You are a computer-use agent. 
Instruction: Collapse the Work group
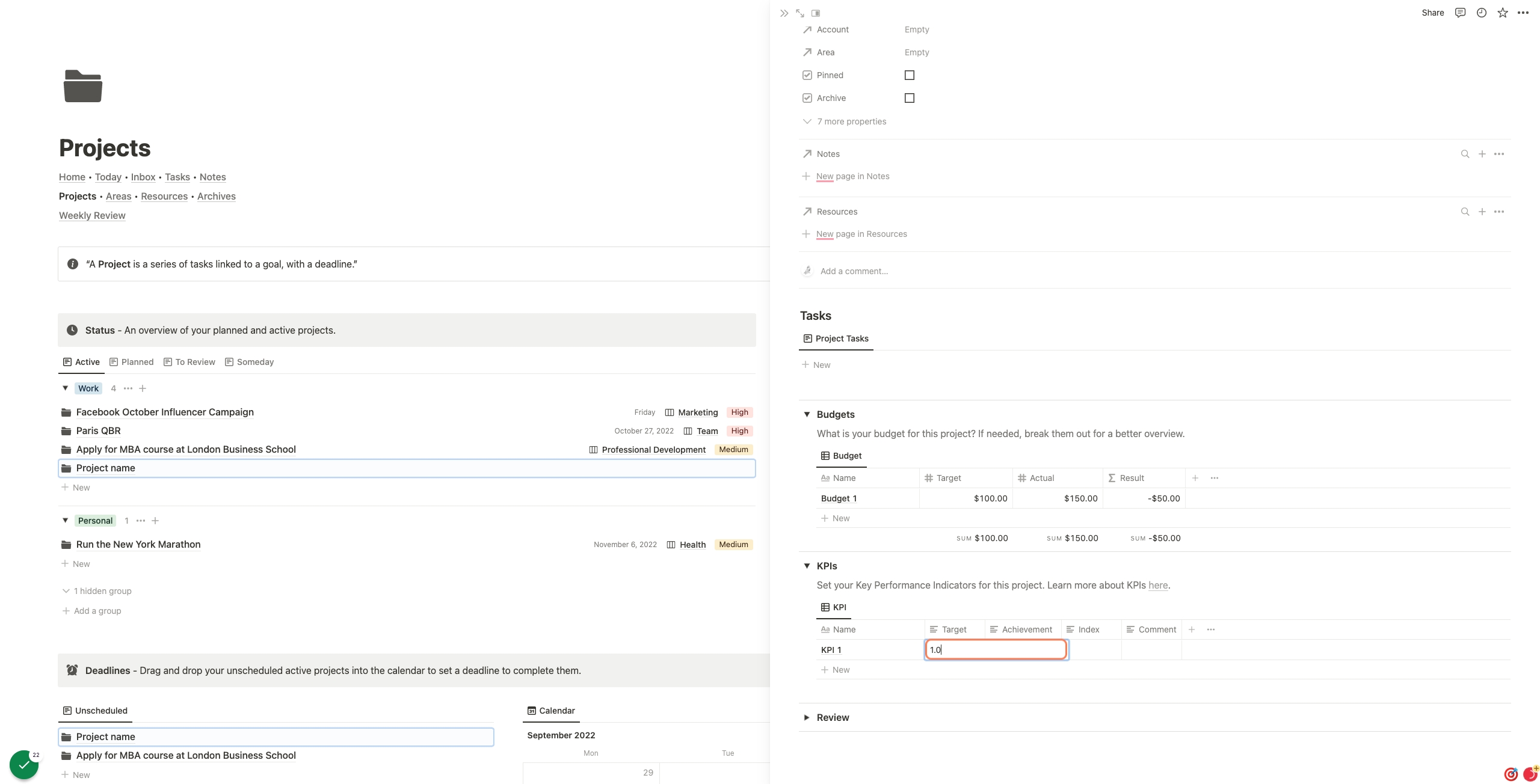click(65, 388)
